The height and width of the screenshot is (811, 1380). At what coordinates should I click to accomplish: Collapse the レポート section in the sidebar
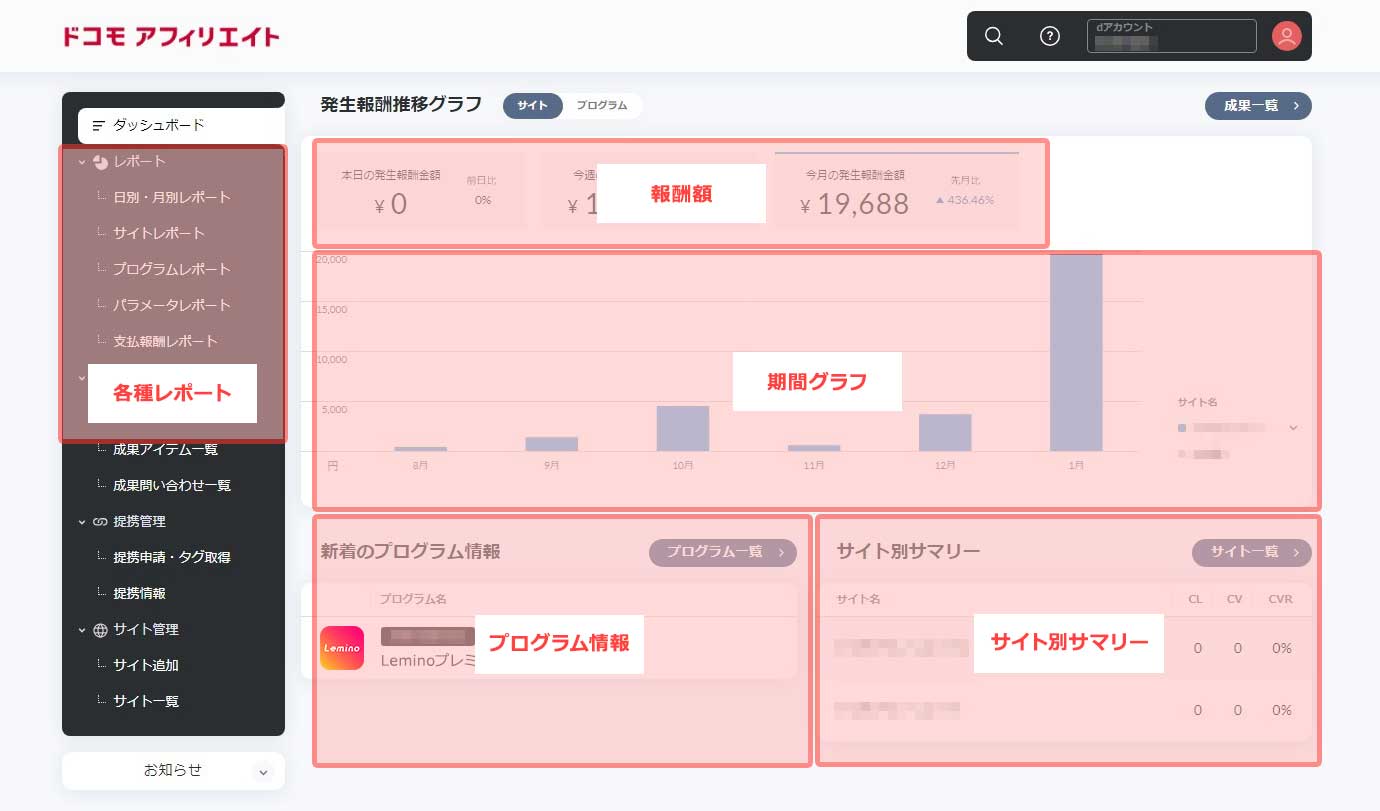tap(81, 161)
